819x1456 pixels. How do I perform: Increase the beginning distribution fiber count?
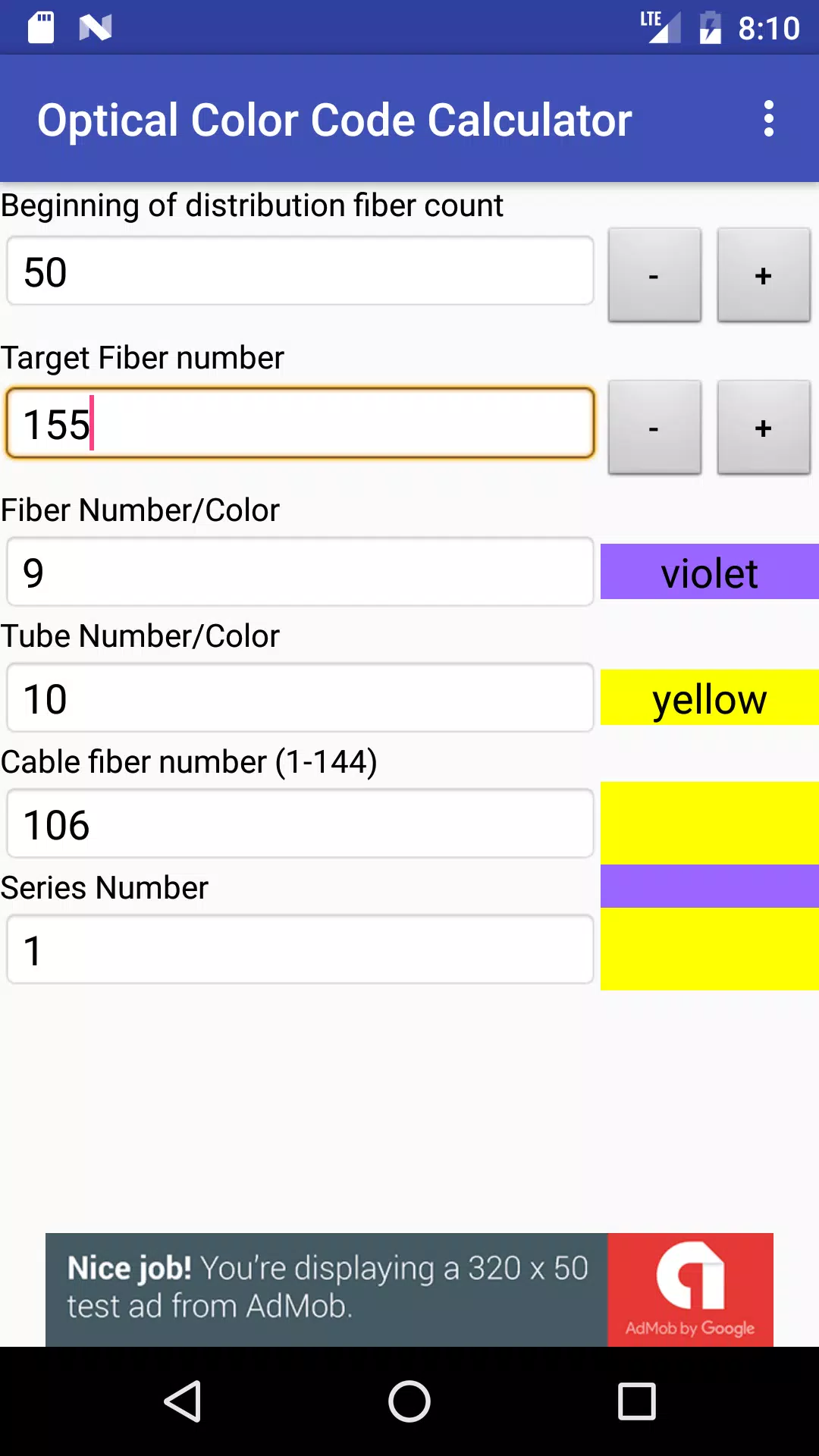(764, 275)
